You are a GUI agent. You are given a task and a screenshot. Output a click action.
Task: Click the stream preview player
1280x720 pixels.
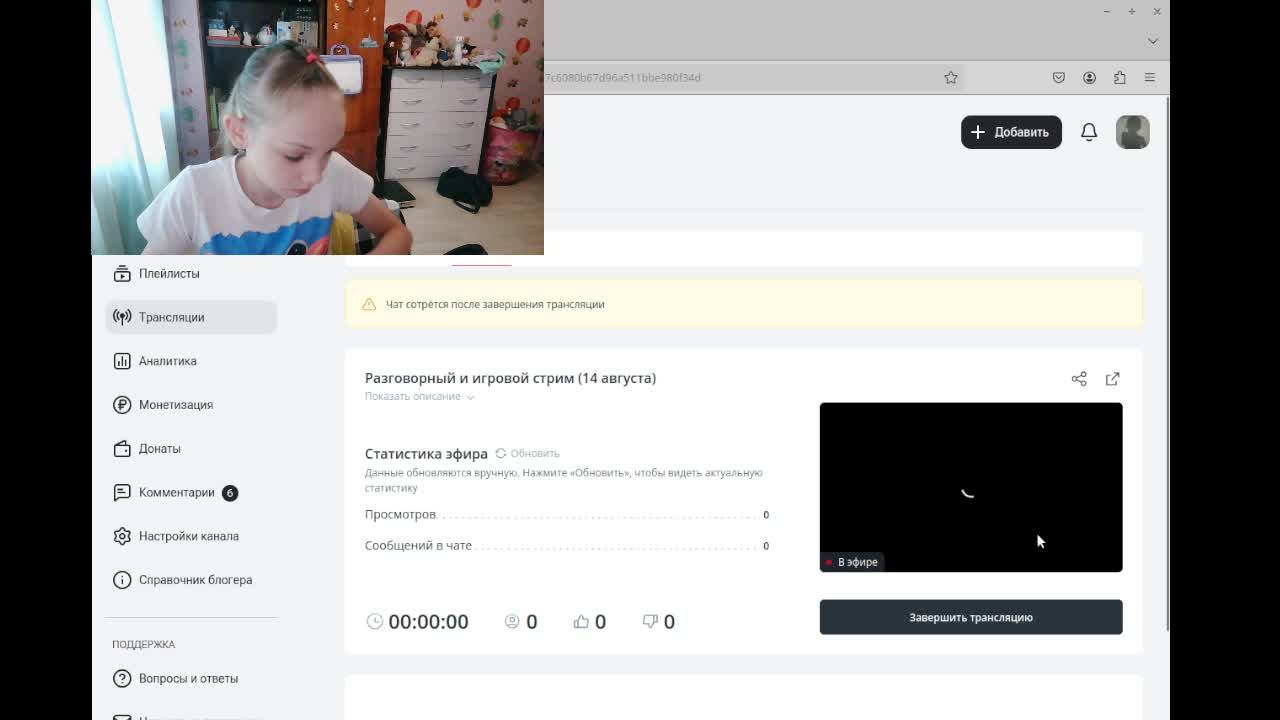click(971, 487)
